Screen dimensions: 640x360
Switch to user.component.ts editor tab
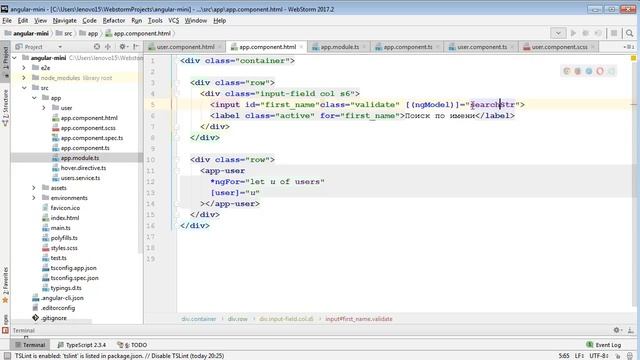(x=482, y=47)
